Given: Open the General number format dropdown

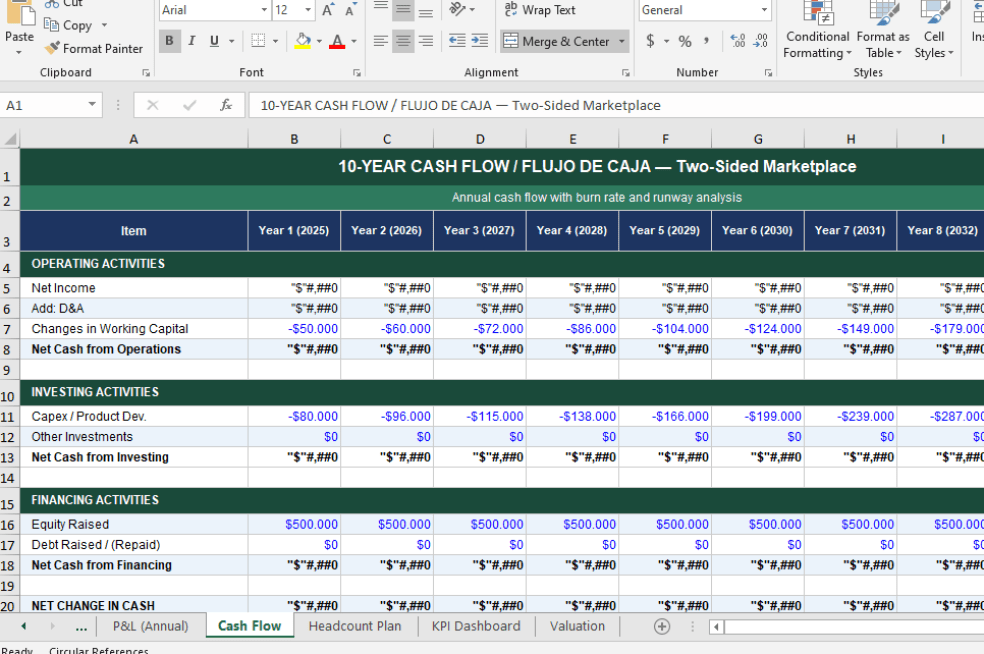Looking at the screenshot, I should pyautogui.click(x=764, y=10).
